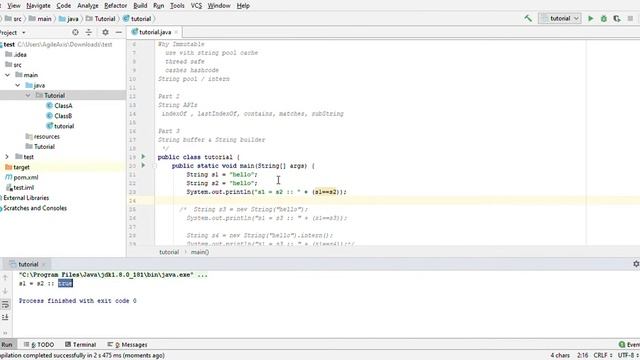Run the tutorial configuration with the green play button
Screen dimensions: 640x360
coord(591,18)
